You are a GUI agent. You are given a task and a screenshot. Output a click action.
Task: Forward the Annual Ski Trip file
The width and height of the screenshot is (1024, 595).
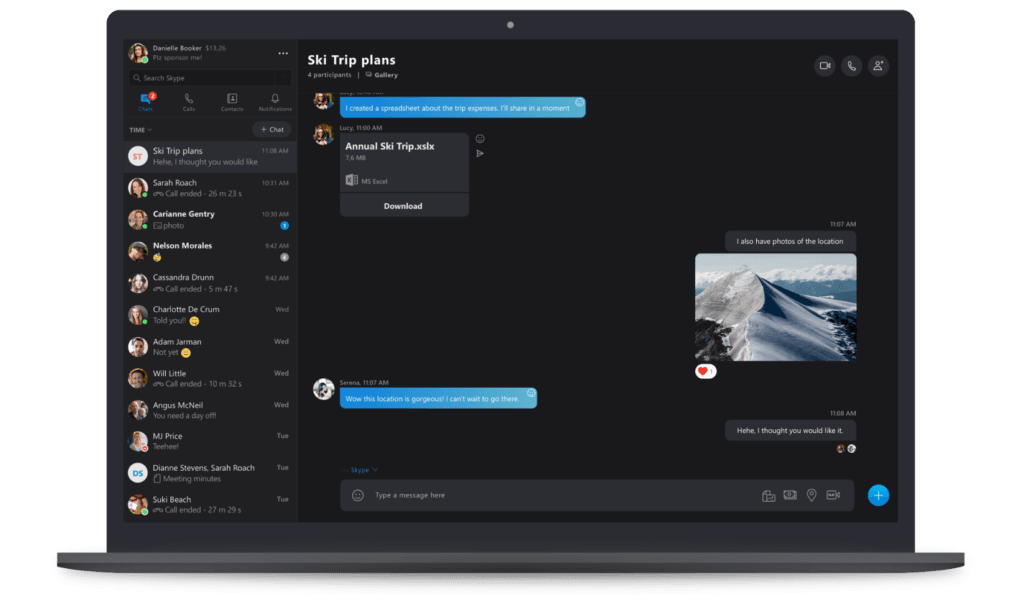point(480,153)
